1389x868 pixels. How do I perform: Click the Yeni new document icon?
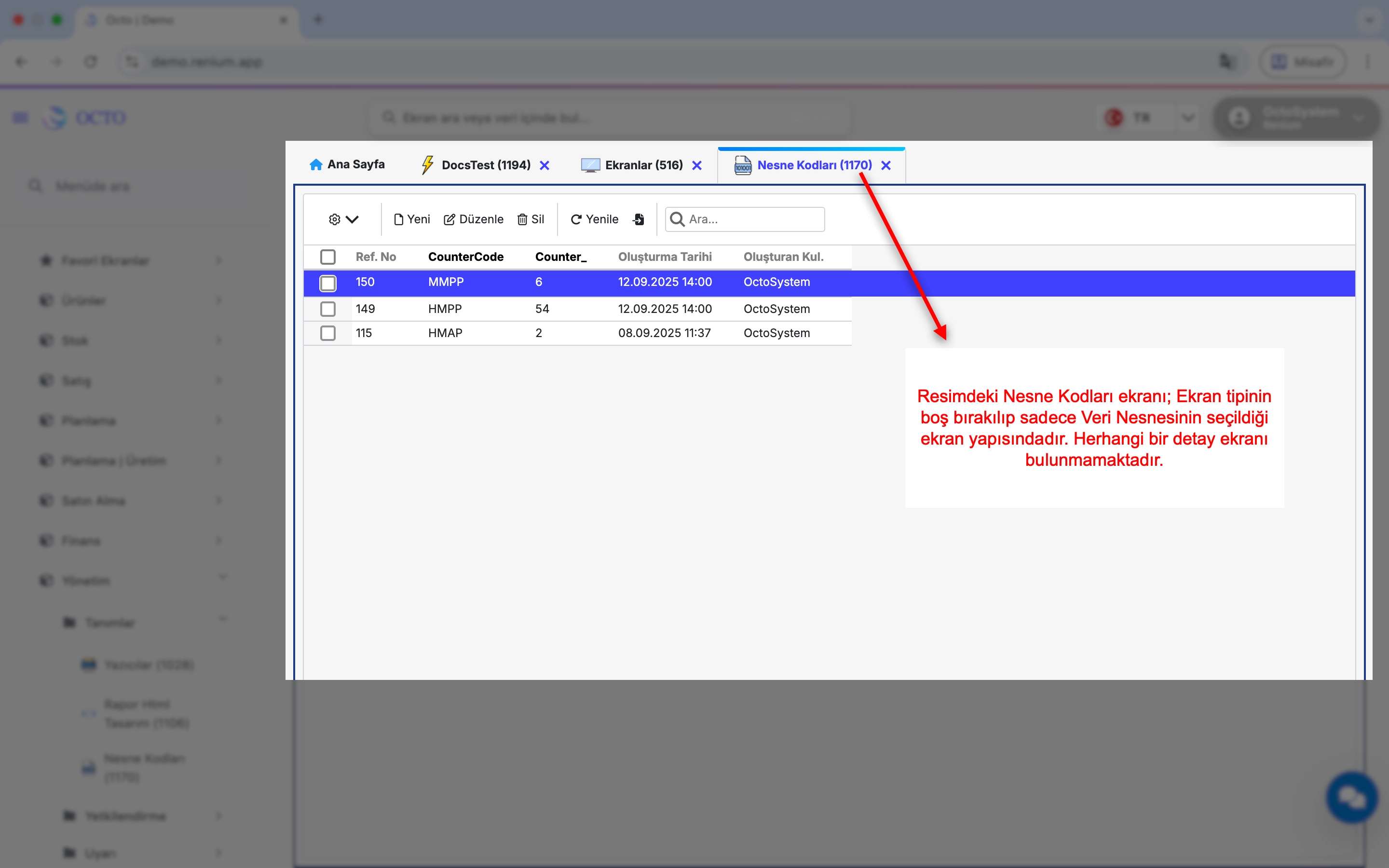click(398, 219)
